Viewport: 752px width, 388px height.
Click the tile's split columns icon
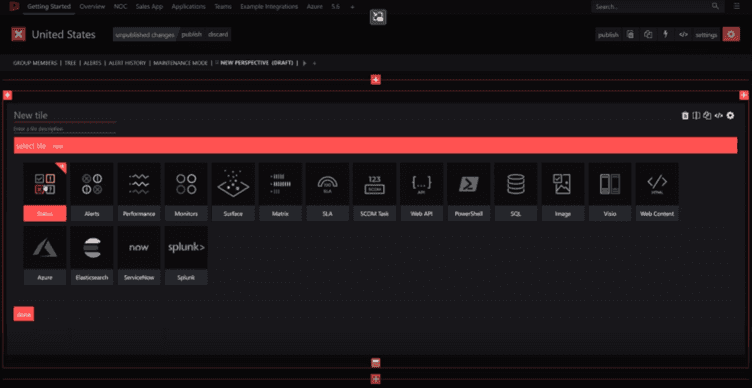click(696, 116)
